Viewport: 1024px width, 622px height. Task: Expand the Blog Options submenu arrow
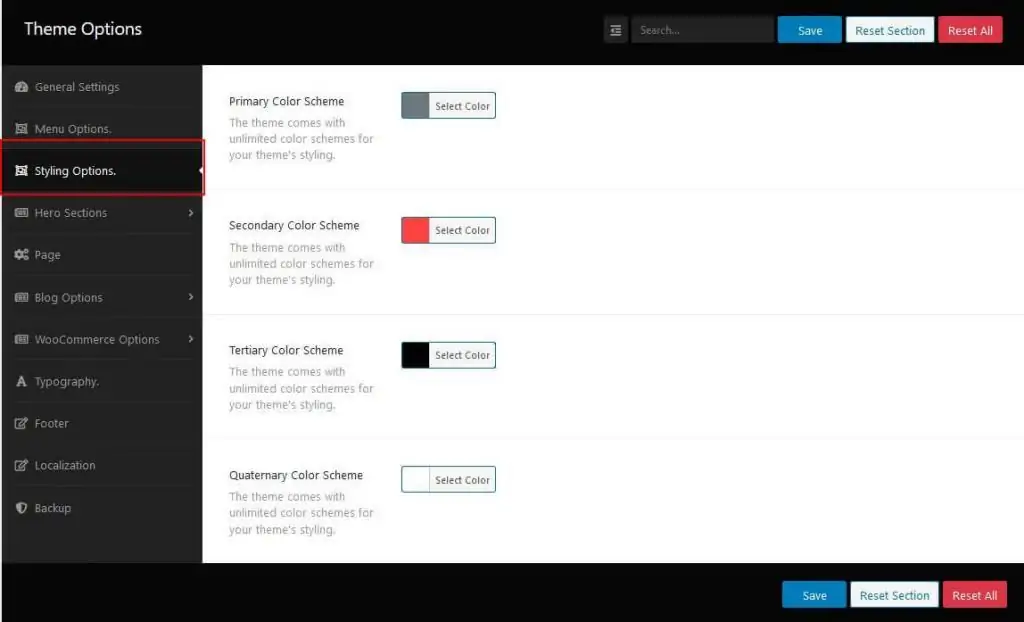[x=190, y=297]
